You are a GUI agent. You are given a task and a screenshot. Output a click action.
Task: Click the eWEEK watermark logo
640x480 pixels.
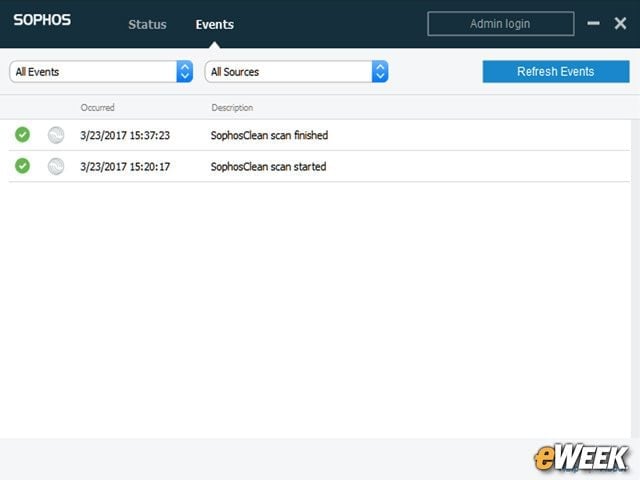pyautogui.click(x=581, y=458)
